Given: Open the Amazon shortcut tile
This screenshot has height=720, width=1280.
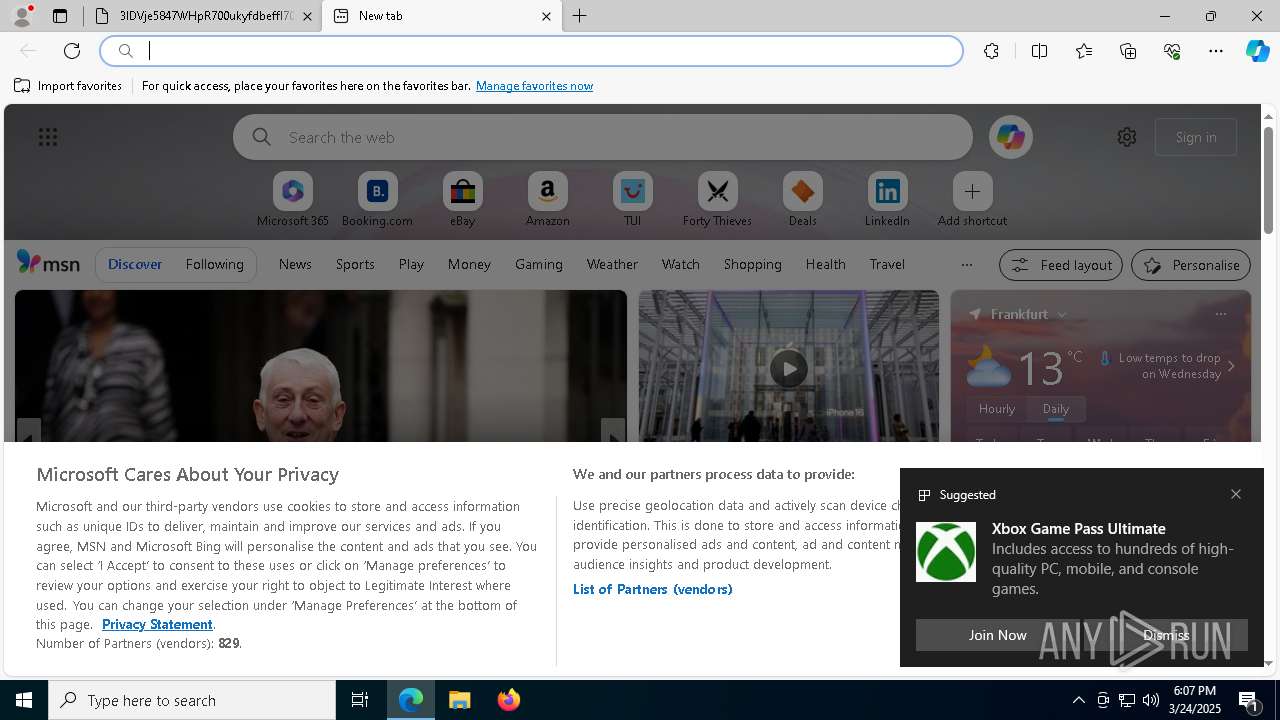Looking at the screenshot, I should [x=547, y=200].
